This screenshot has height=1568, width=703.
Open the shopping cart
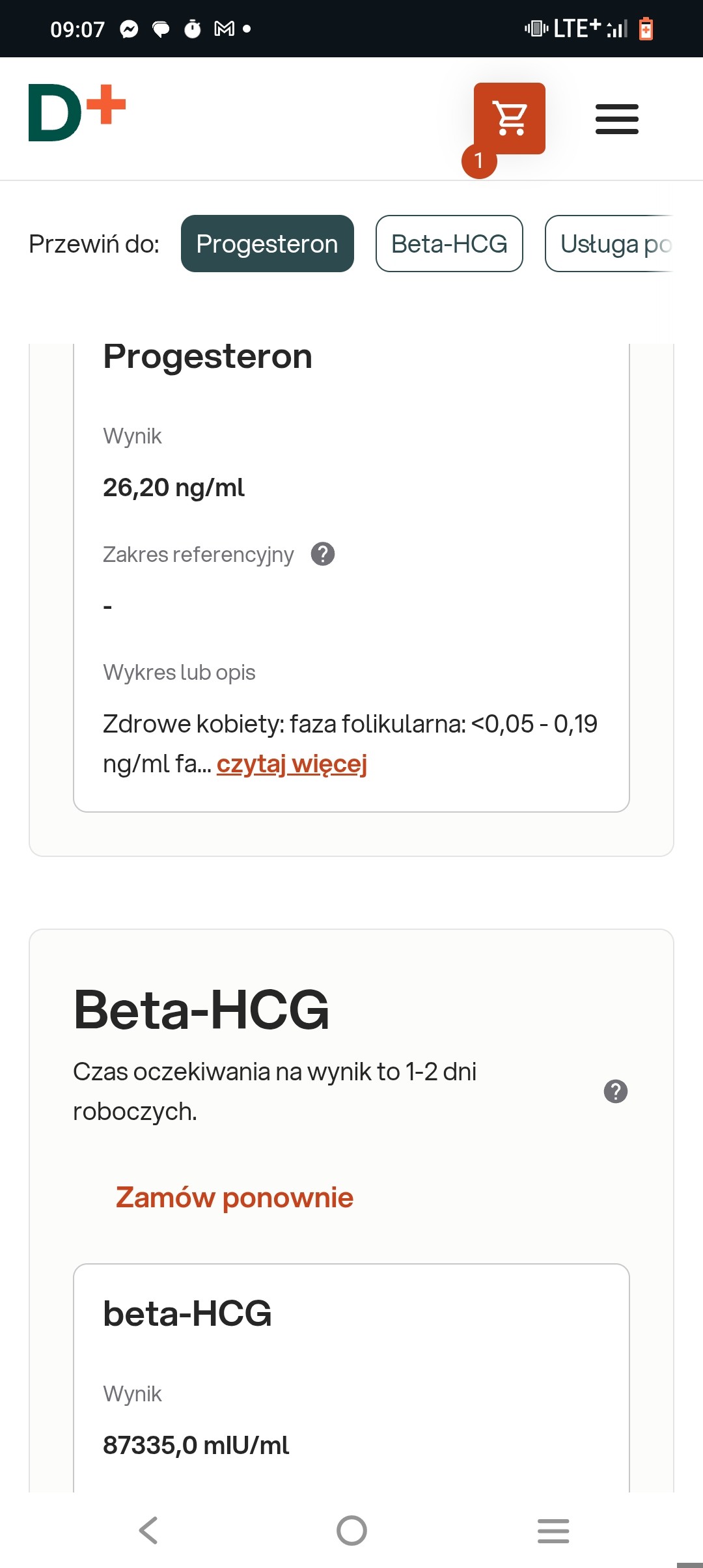point(509,119)
